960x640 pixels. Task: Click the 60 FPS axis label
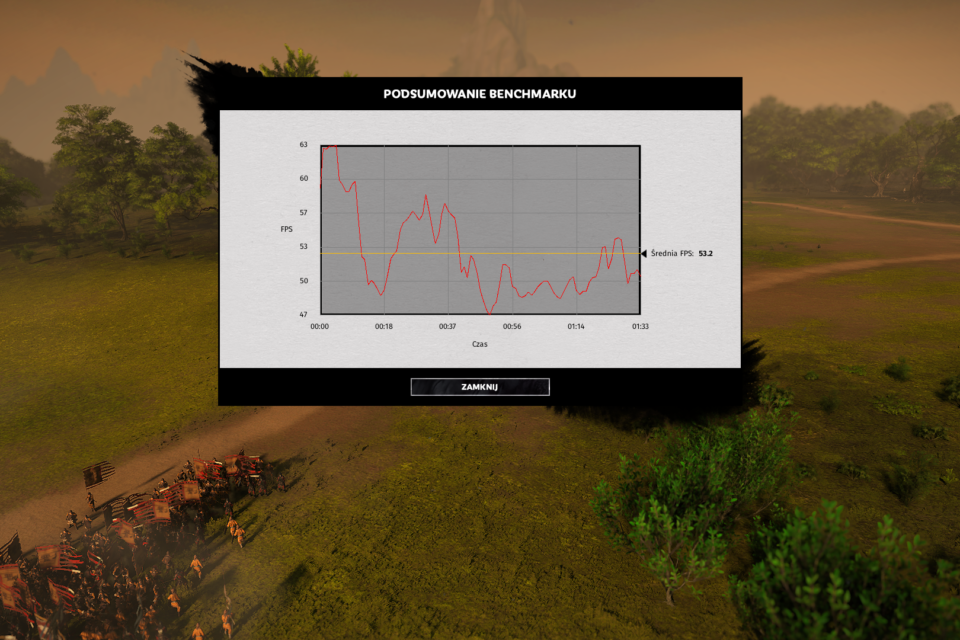click(x=303, y=179)
